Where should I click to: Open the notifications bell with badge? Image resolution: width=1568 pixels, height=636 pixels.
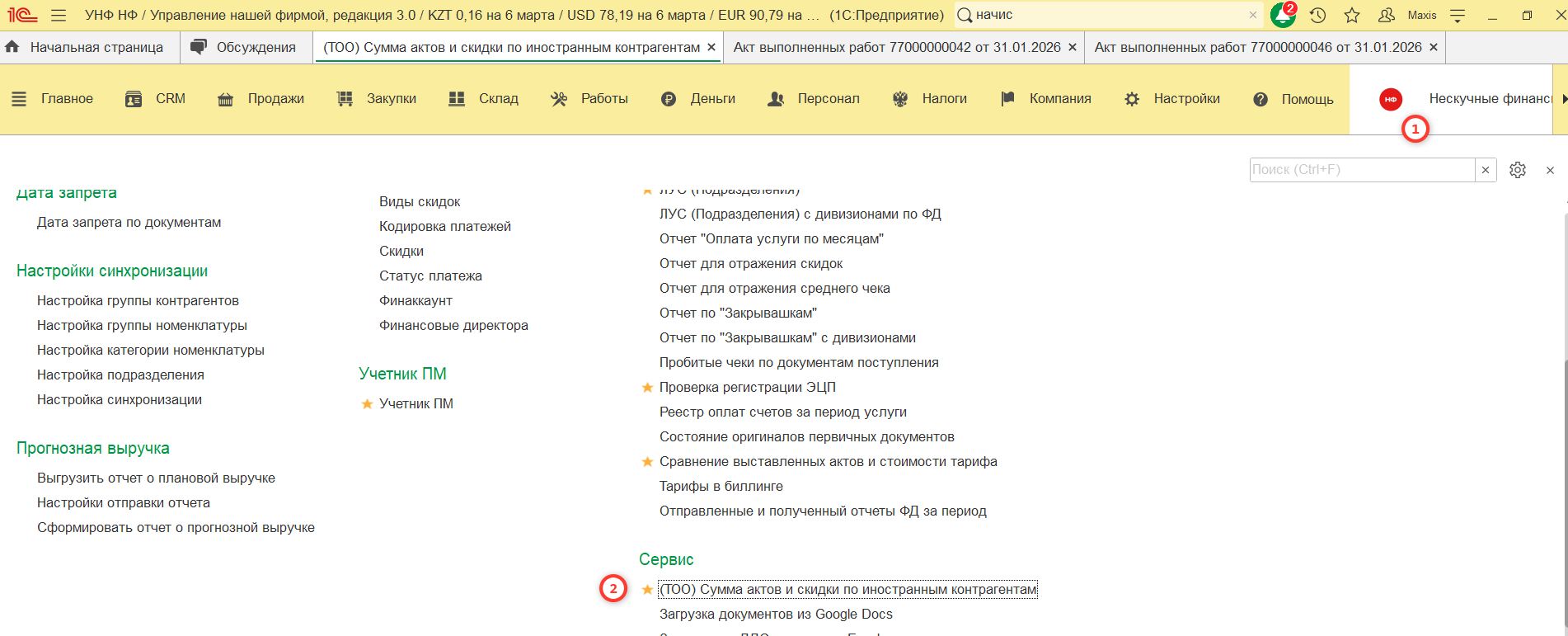tap(1282, 15)
